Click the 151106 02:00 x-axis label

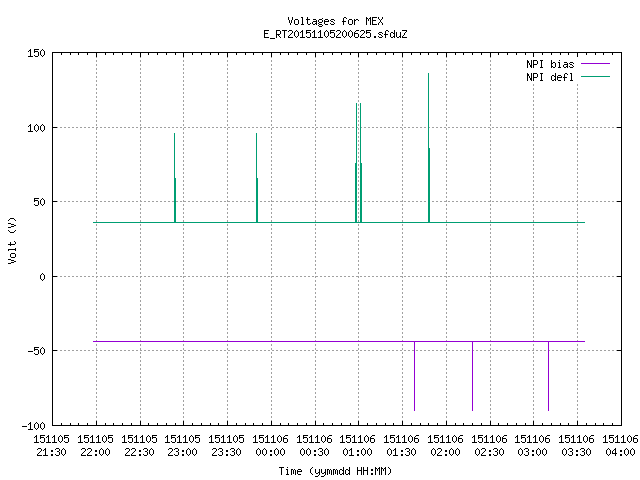tap(445, 446)
